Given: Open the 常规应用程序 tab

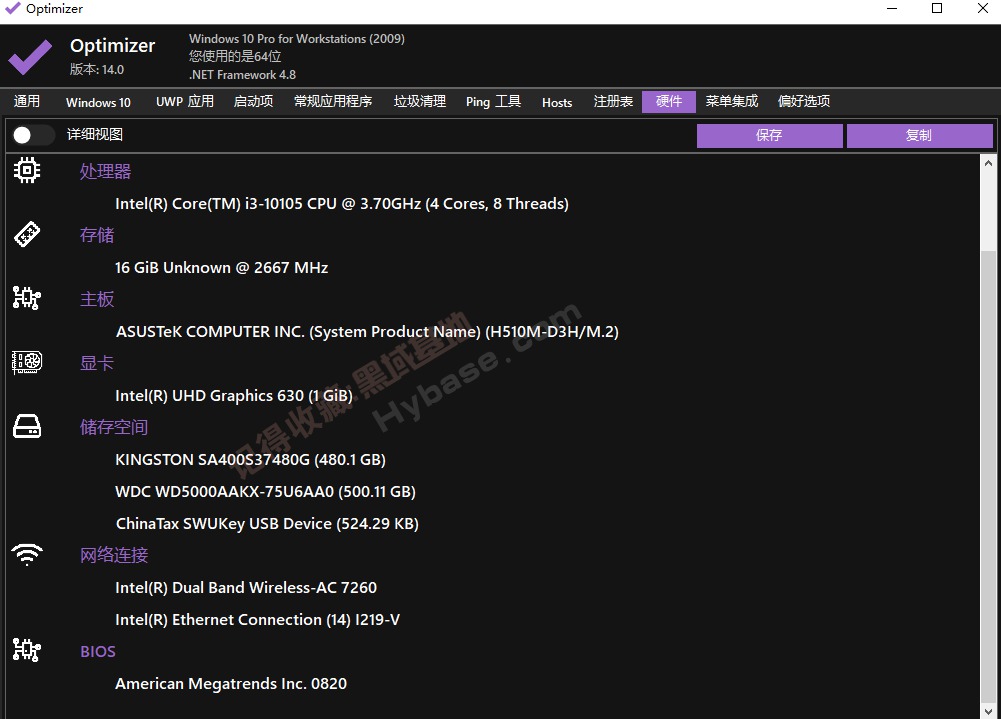Looking at the screenshot, I should pyautogui.click(x=333, y=102).
